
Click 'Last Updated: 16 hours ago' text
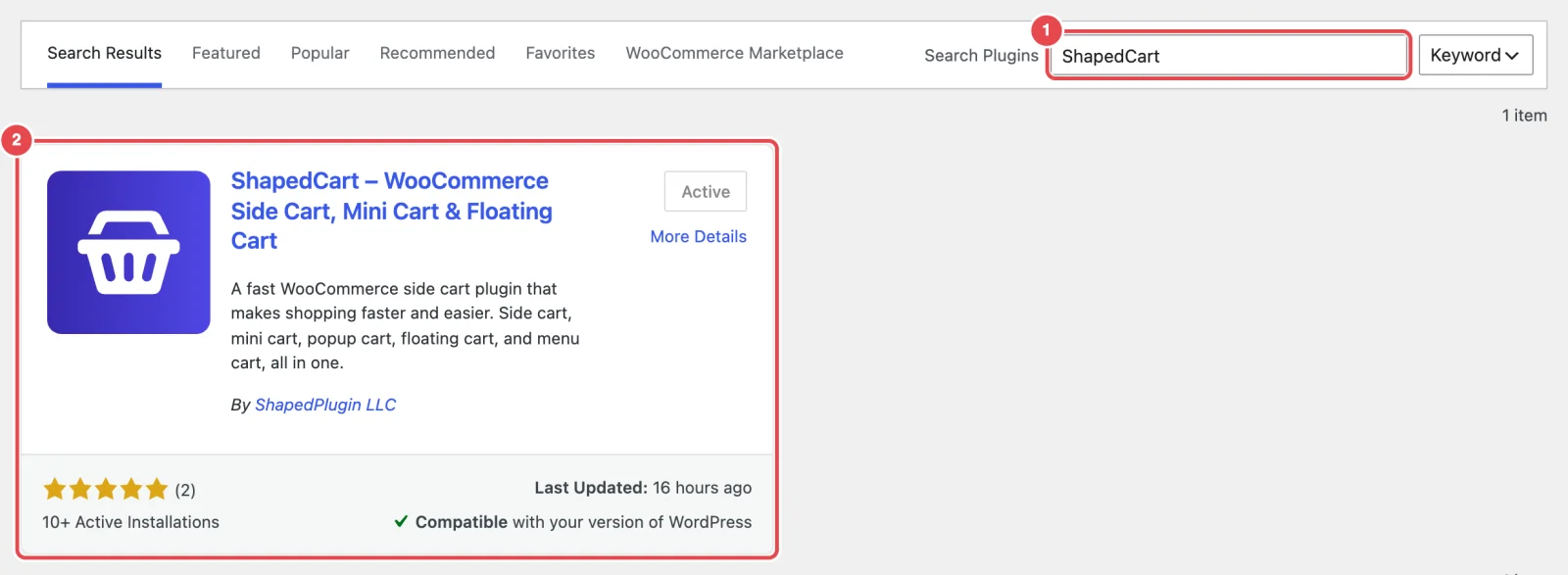643,488
